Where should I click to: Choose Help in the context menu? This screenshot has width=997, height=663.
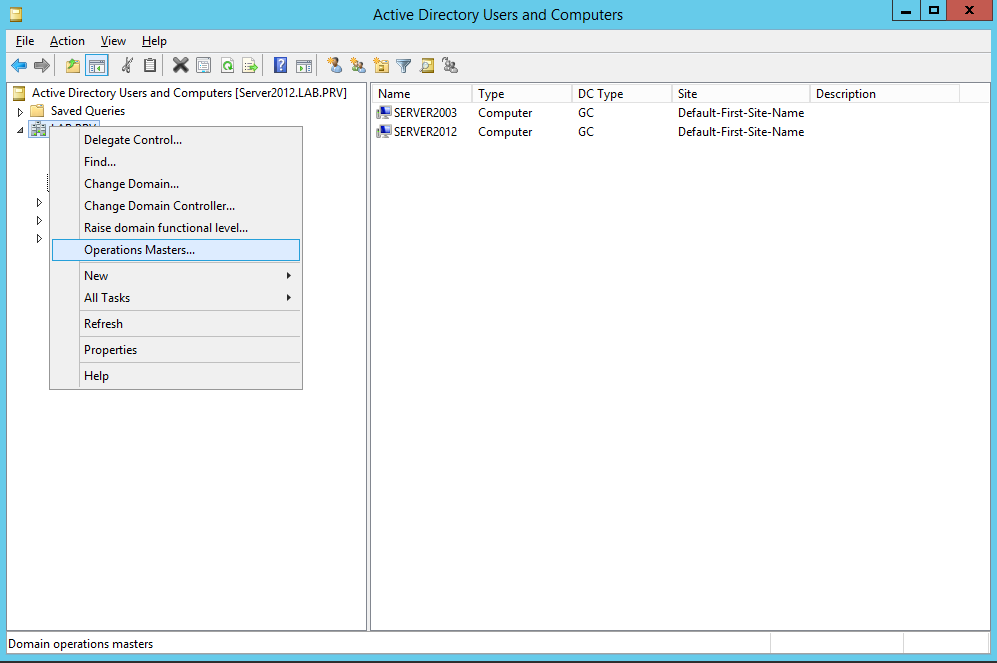click(175, 376)
